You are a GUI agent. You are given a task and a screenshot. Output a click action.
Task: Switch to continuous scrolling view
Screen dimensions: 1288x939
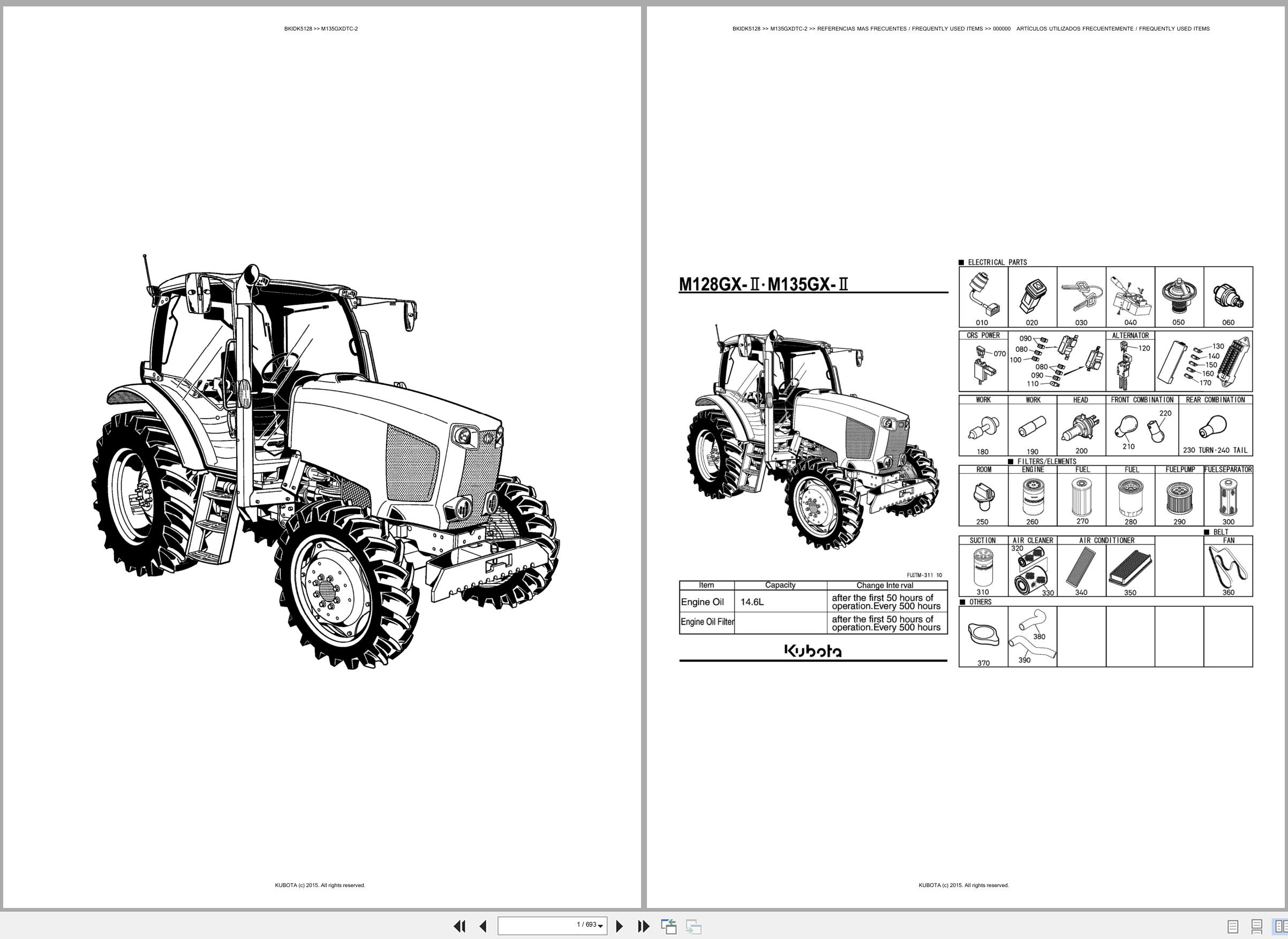(1257, 927)
